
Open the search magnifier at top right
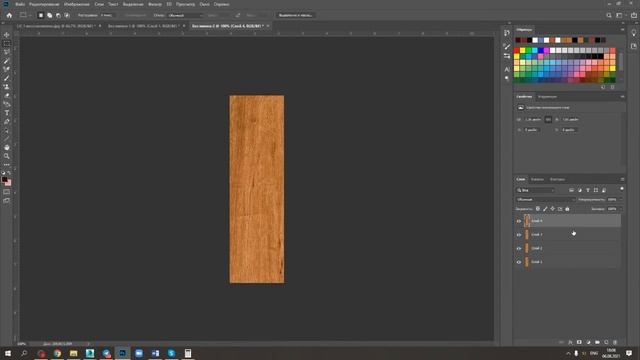click(609, 15)
